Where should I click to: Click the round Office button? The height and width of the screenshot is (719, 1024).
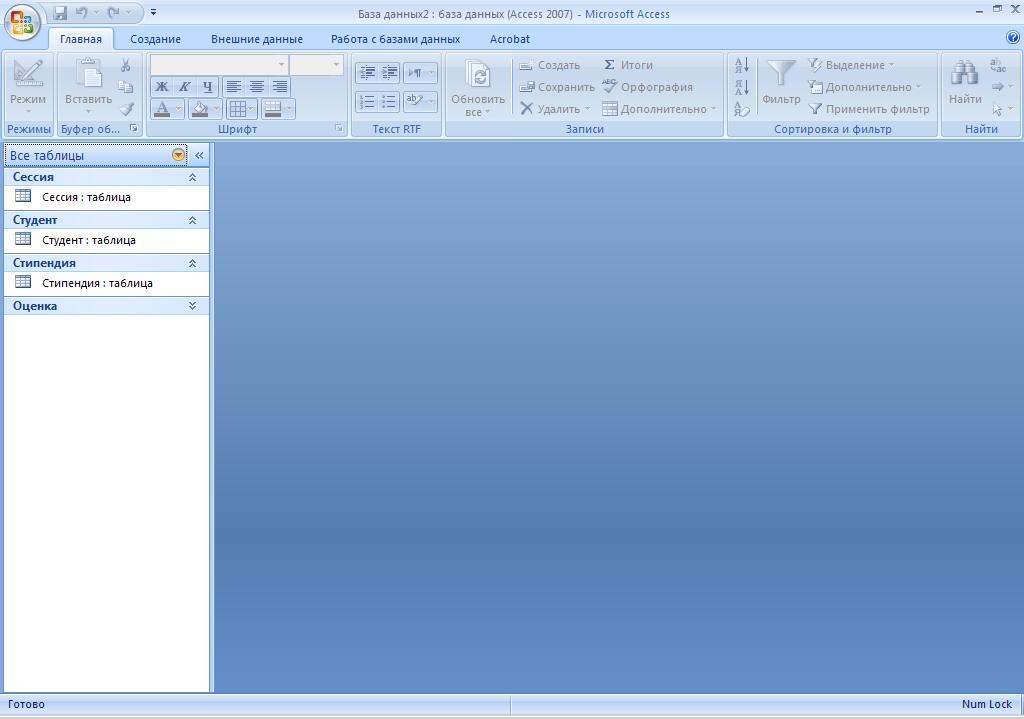[22, 22]
